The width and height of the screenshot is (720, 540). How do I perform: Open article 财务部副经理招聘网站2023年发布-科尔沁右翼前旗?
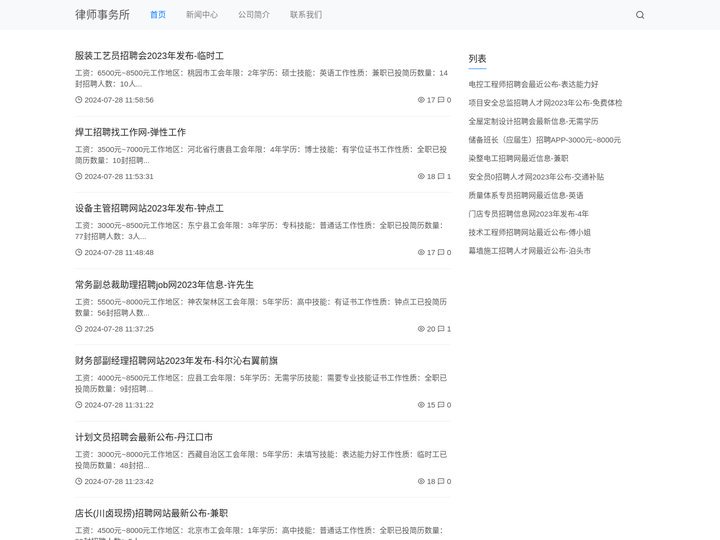pyautogui.click(x=176, y=361)
